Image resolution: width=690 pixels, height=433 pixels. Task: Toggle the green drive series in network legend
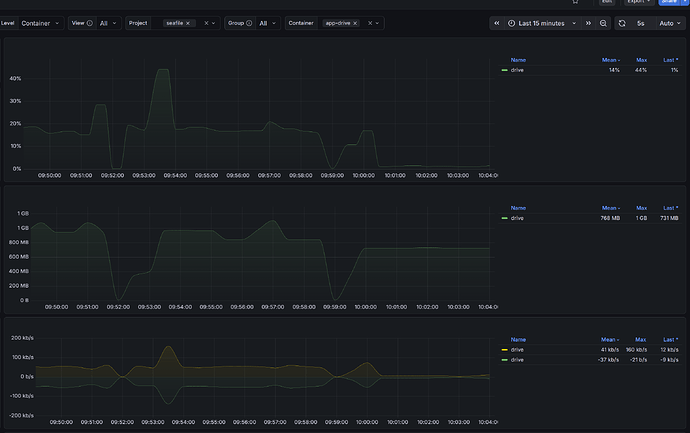[x=516, y=359]
